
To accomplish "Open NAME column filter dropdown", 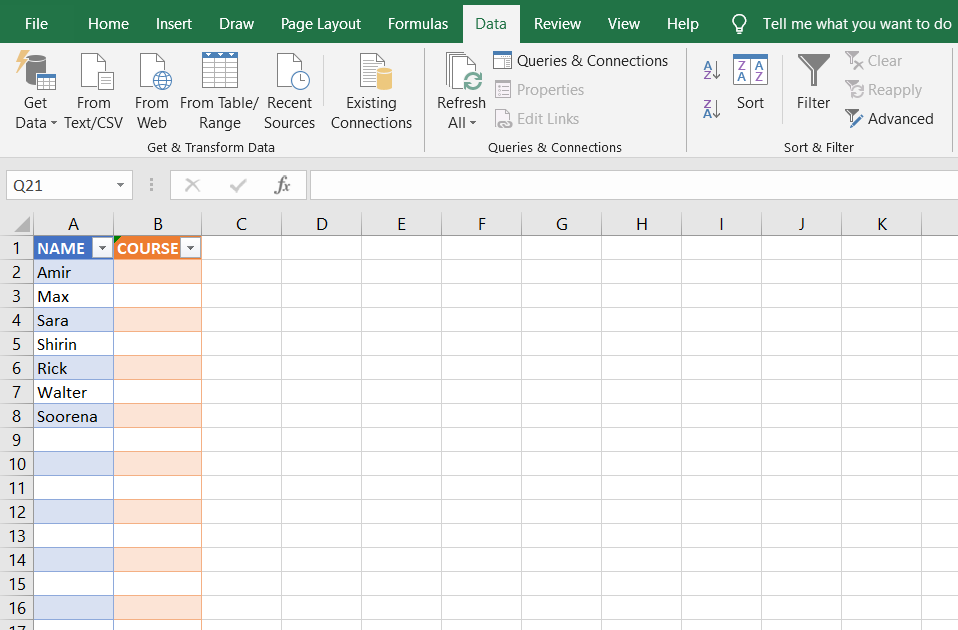I will pos(102,248).
